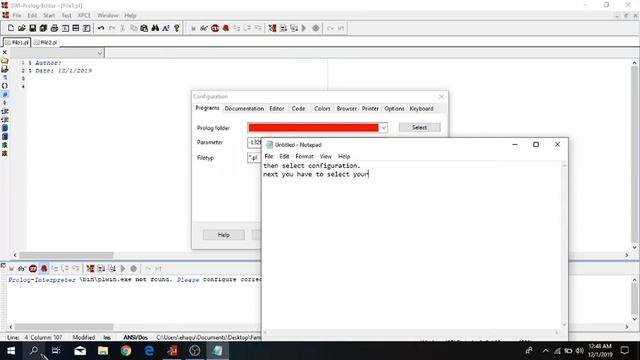Click the volume icon in system tray

coord(580,351)
